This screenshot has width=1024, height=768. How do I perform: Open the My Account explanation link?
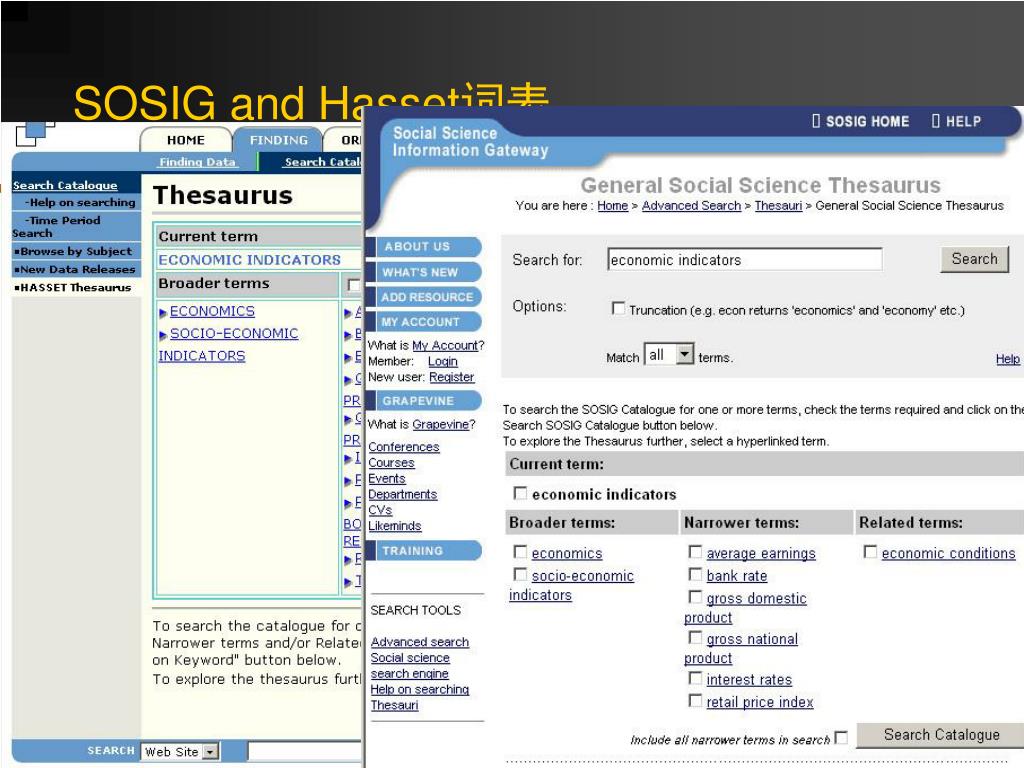pyautogui.click(x=445, y=345)
